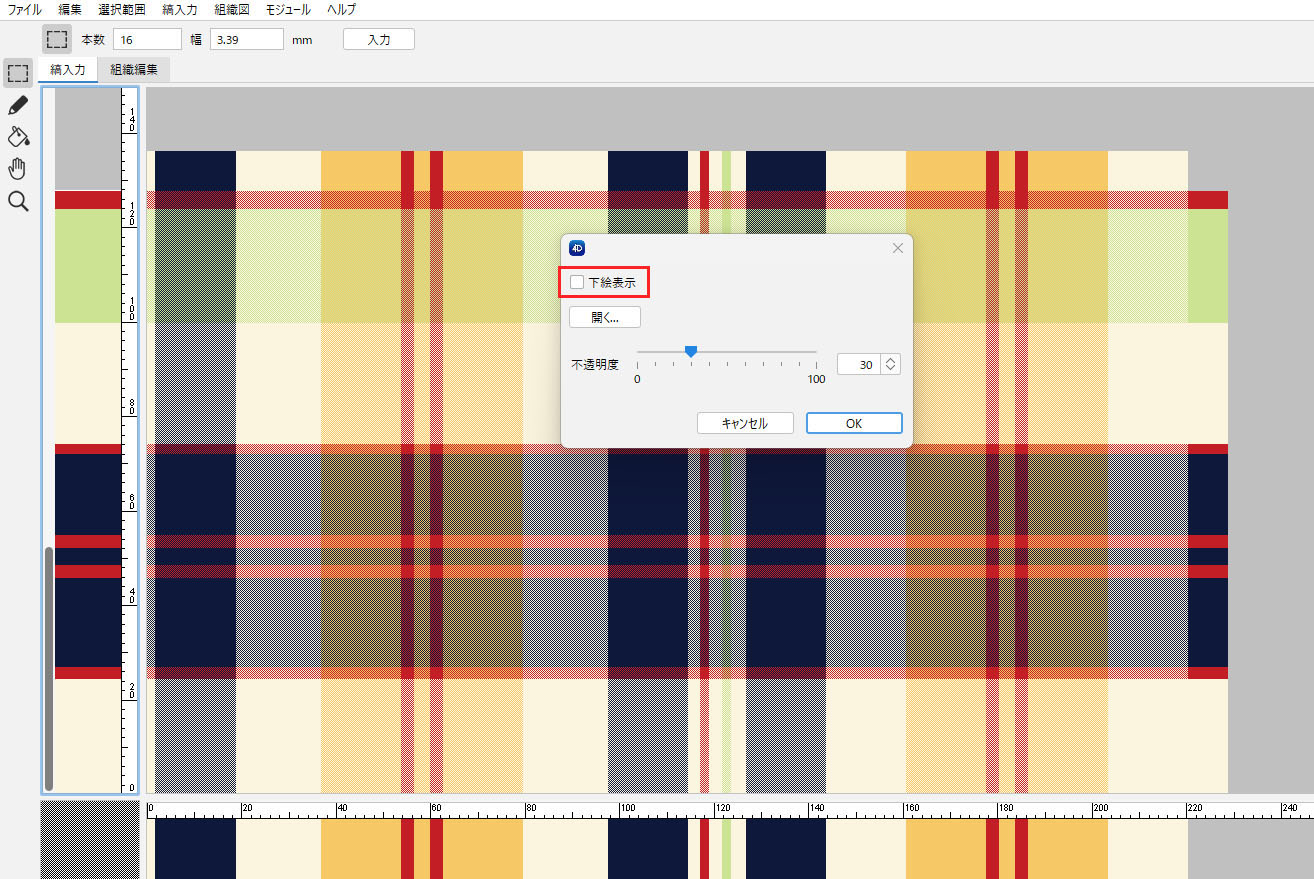Viewport: 1314px width, 879px height.
Task: Select the rectangular marquee tool in sidebar
Action: pos(18,72)
